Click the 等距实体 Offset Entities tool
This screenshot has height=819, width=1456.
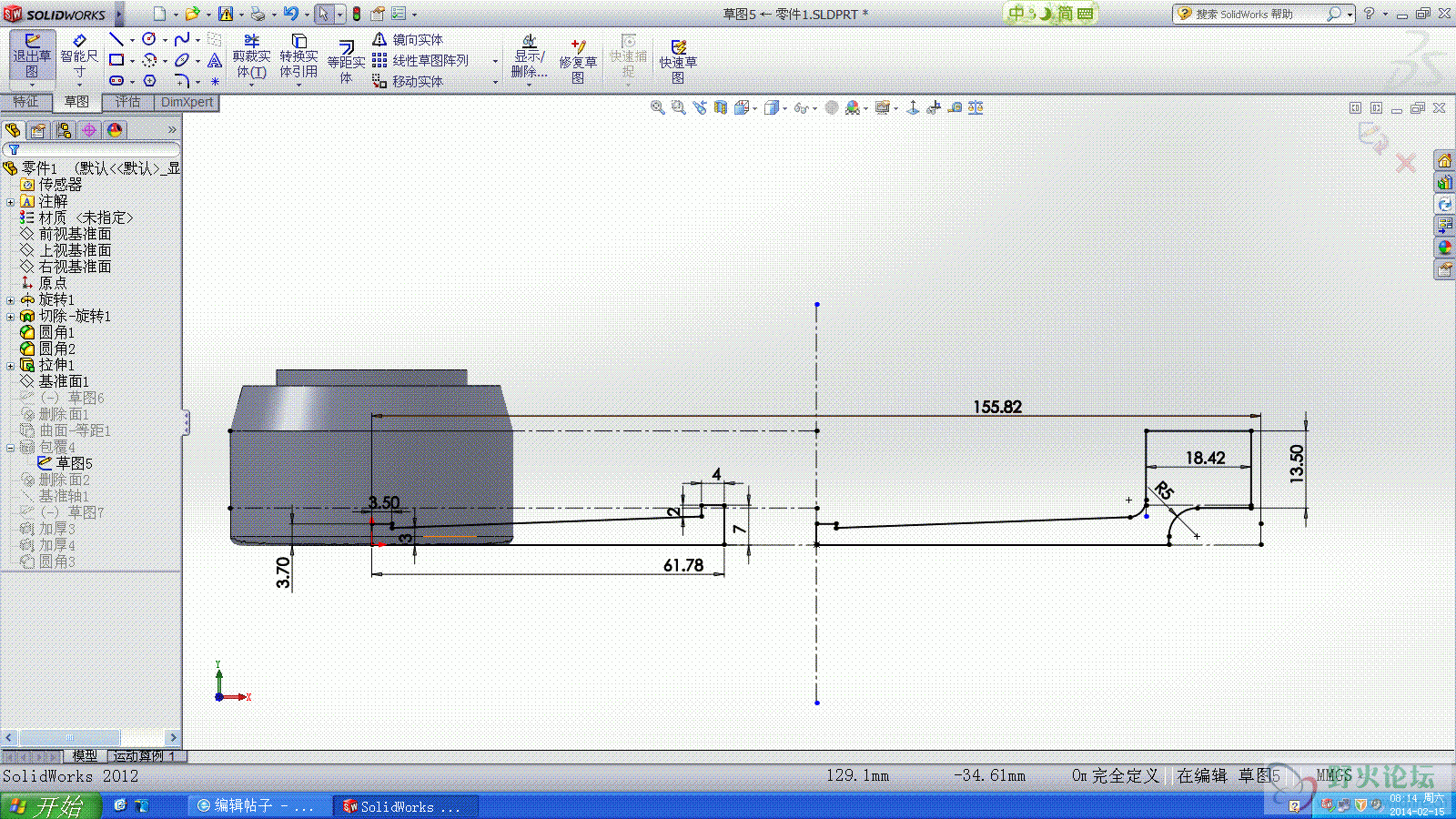click(346, 60)
